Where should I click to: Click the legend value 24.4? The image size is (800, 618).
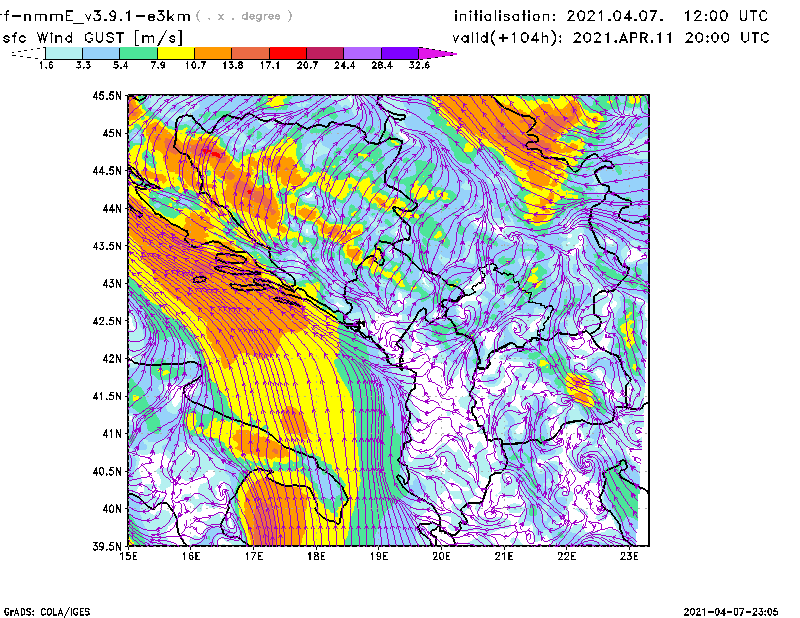344,65
